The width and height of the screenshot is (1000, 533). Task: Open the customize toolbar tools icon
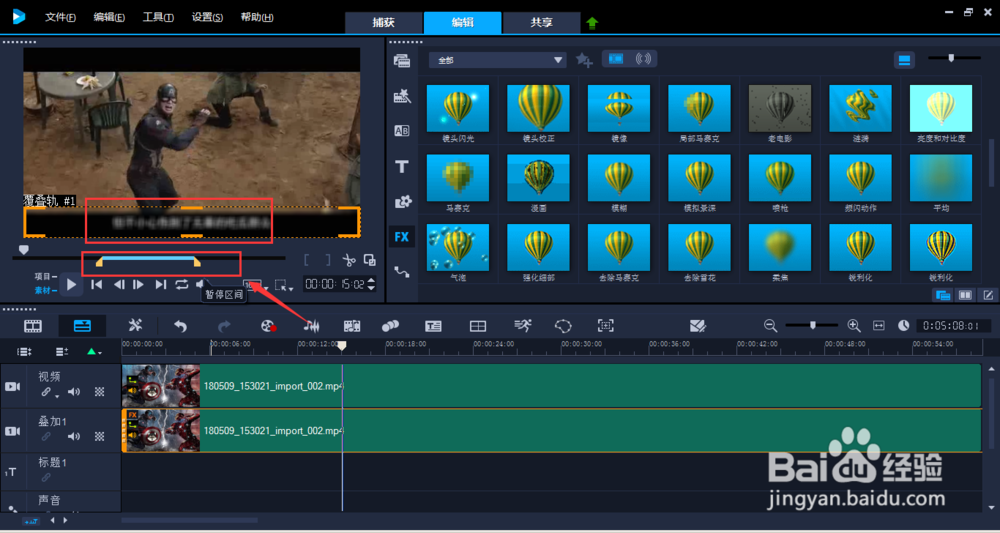135,326
